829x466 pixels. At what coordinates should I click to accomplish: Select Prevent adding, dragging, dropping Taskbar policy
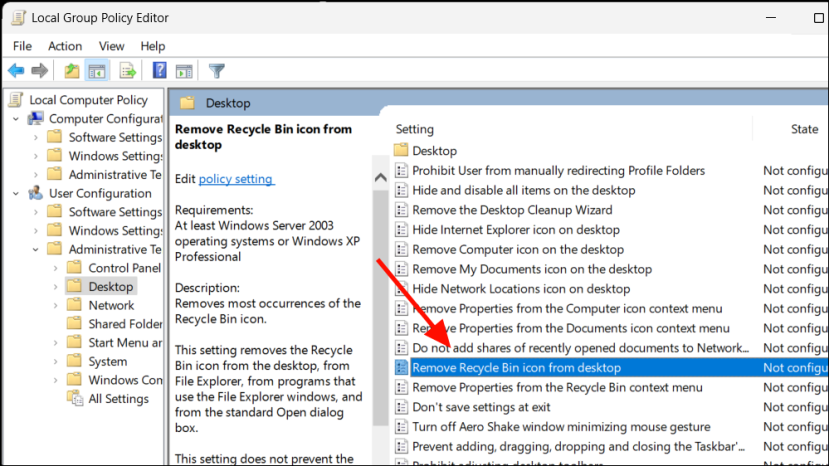(578, 446)
